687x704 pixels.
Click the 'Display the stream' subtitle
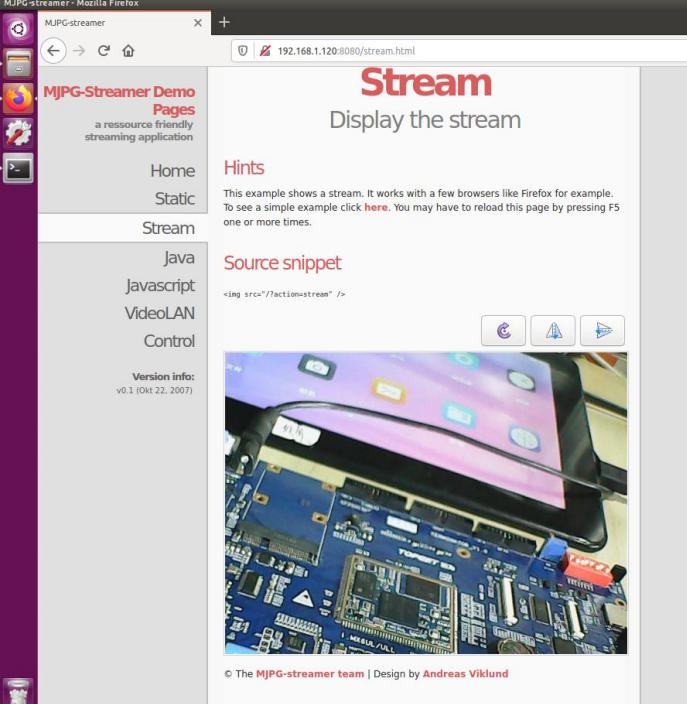point(425,120)
